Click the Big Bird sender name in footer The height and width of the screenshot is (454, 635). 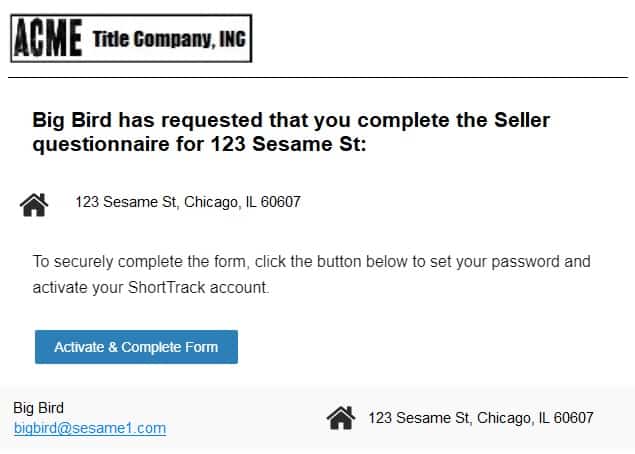pos(38,408)
